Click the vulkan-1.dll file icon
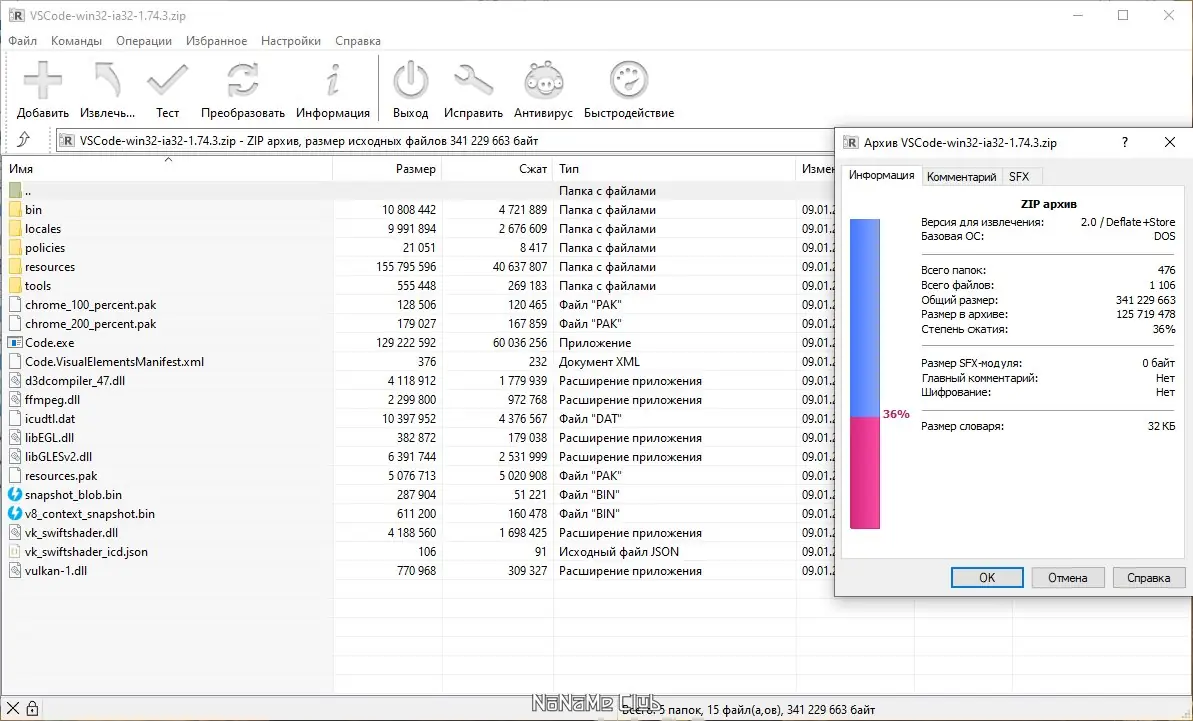1193x721 pixels. pos(15,570)
